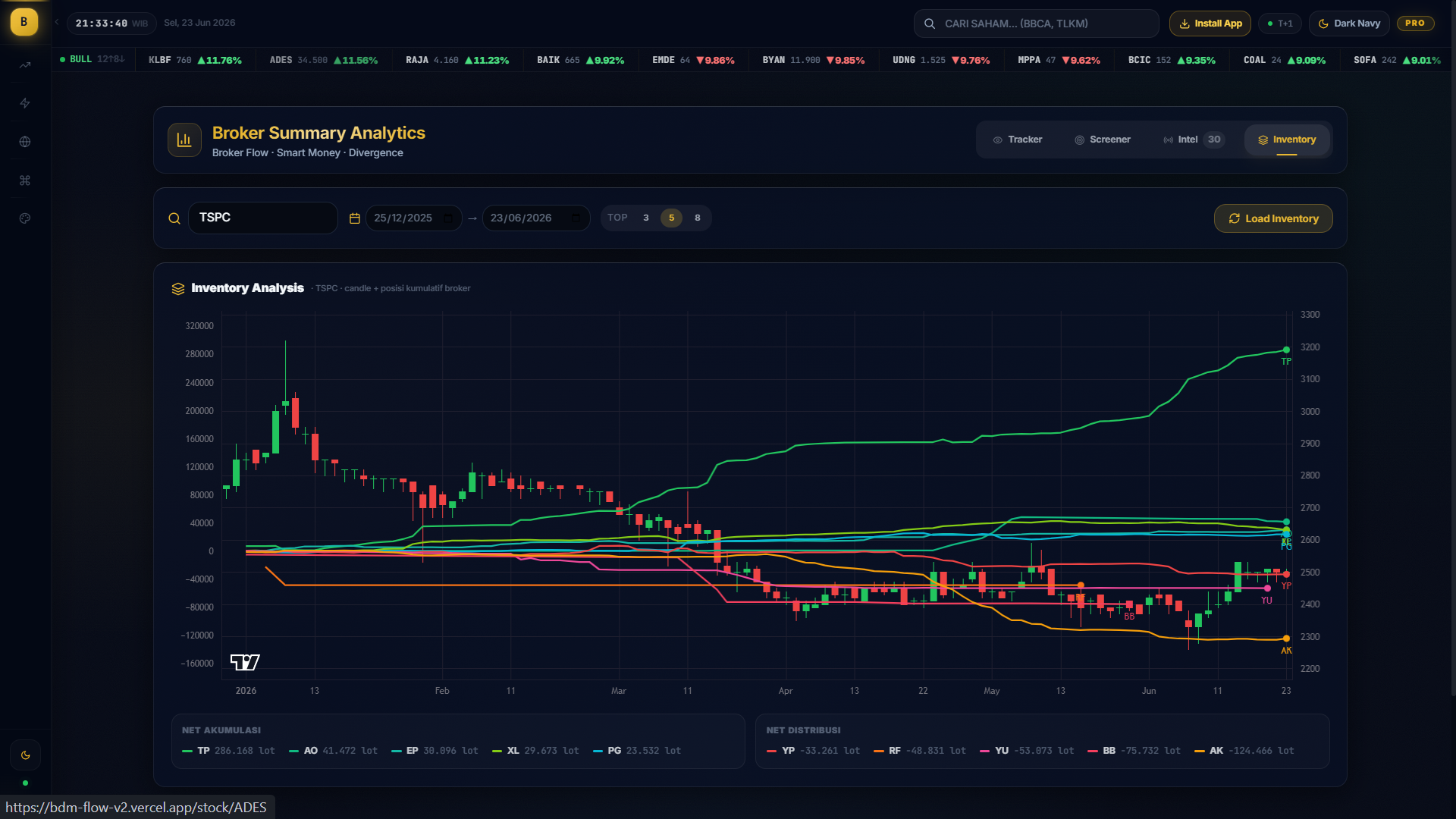This screenshot has height=819, width=1456.
Task: Toggle the T+1 indicator
Action: point(1280,24)
